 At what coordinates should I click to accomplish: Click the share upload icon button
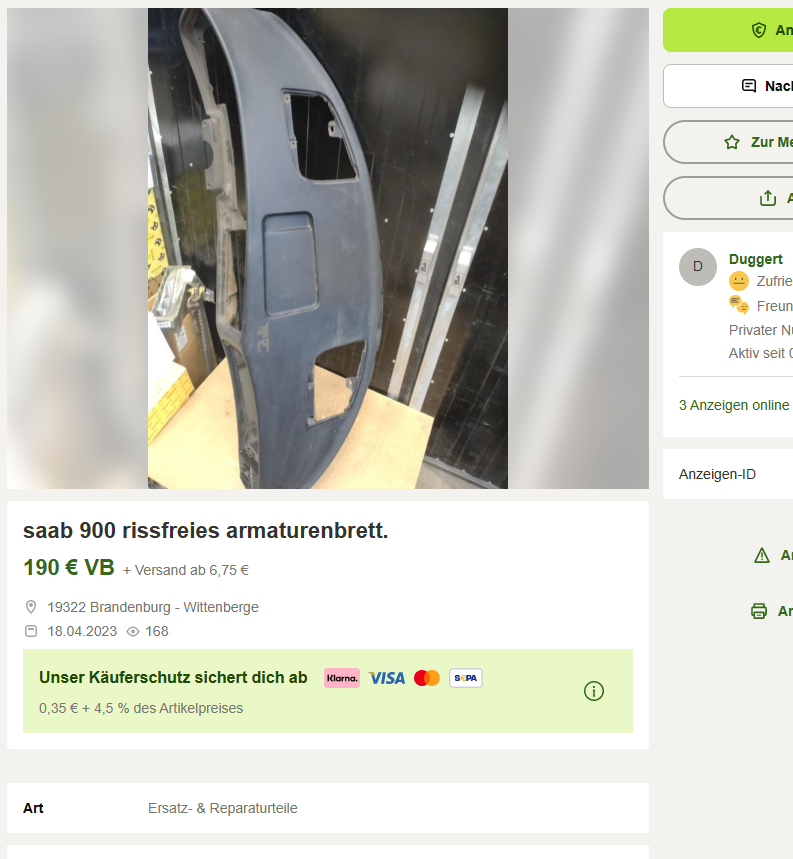tap(768, 198)
